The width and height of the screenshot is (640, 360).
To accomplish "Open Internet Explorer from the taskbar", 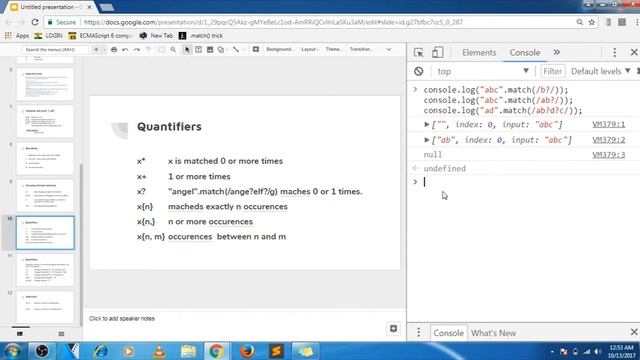I will [x=100, y=351].
